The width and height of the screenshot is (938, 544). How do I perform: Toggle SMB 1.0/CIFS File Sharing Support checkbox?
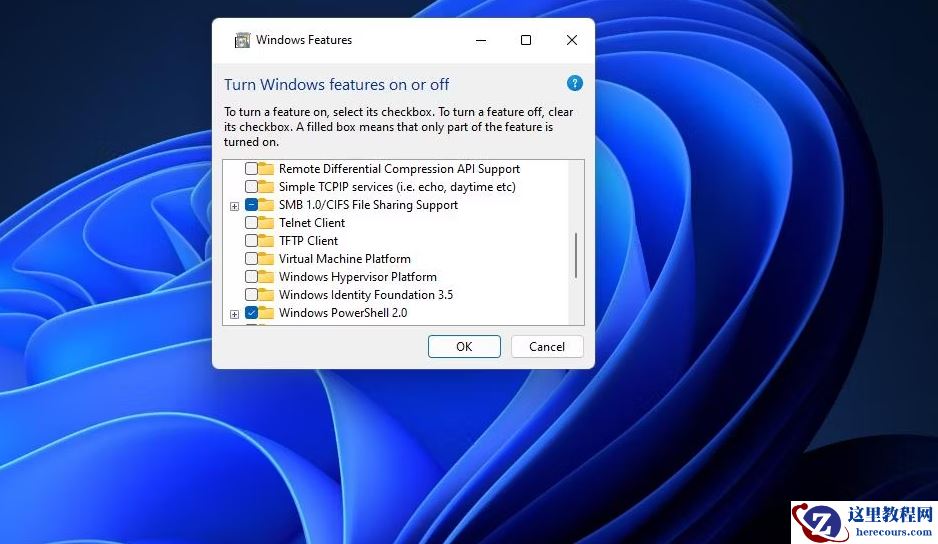click(251, 205)
